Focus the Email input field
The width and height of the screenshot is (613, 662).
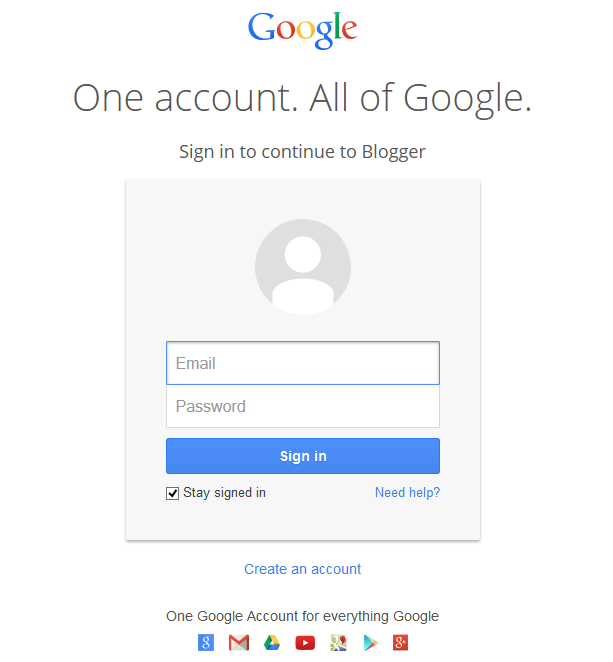[303, 363]
